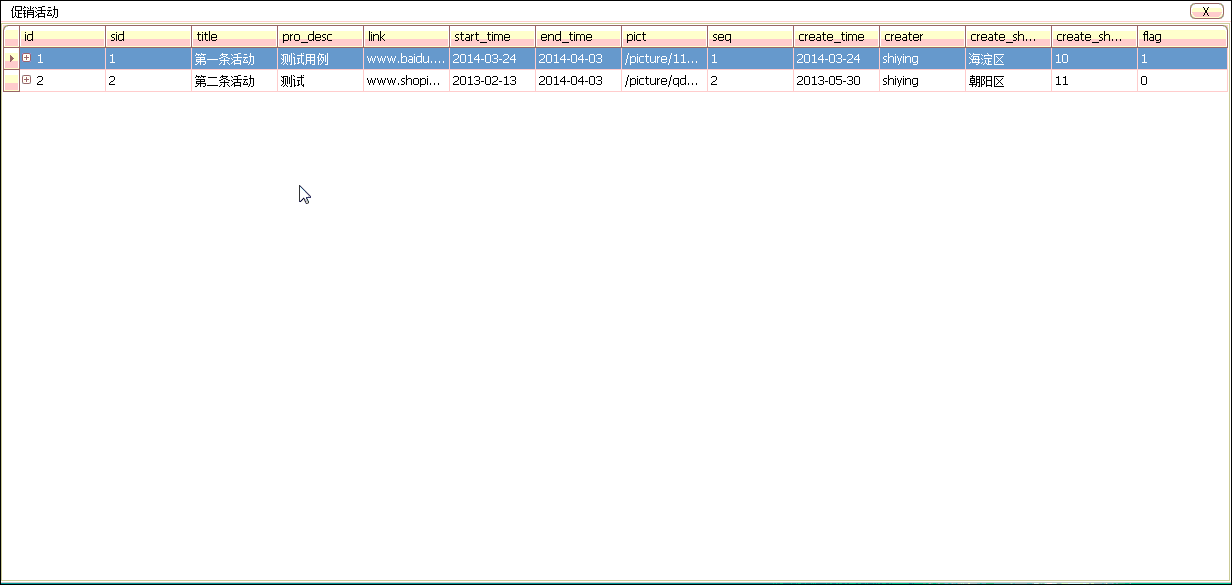This screenshot has width=1232, height=585.
Task: Select flag cell with value 0
Action: (x=1182, y=81)
